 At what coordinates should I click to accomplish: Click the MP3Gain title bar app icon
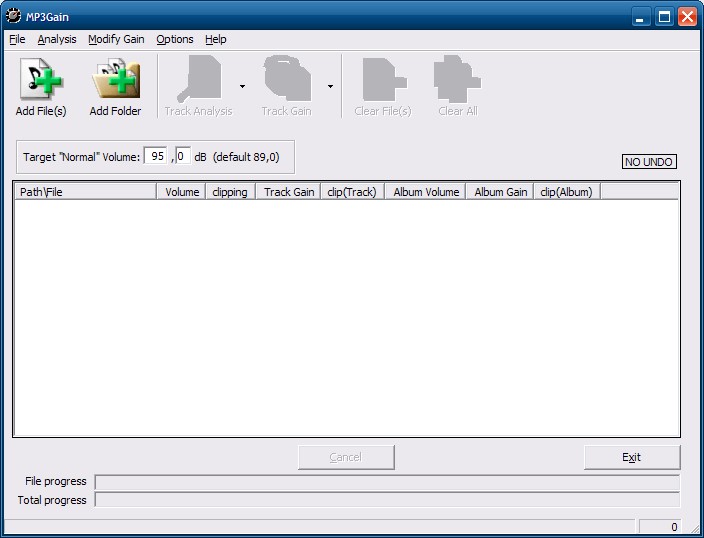coord(14,16)
